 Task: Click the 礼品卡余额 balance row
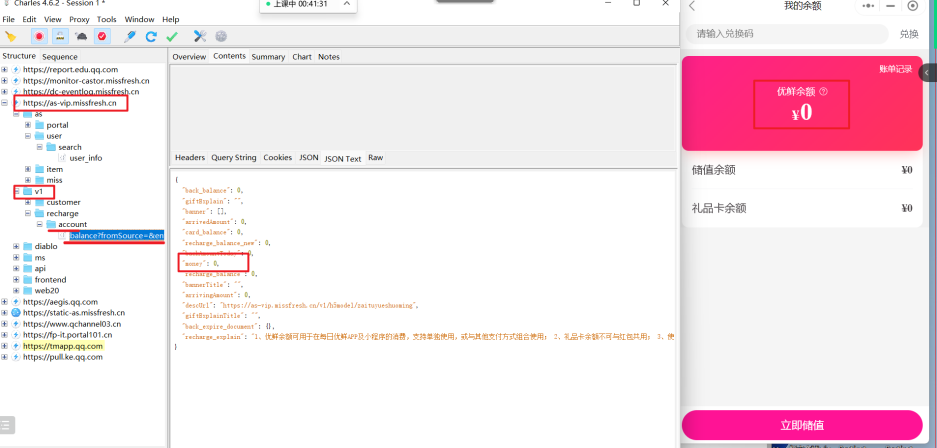(802, 208)
